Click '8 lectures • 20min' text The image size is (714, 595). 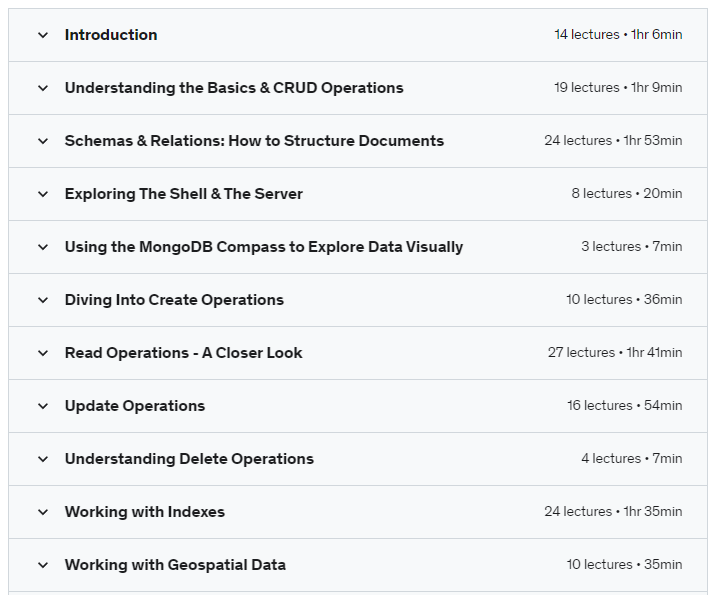(x=627, y=193)
